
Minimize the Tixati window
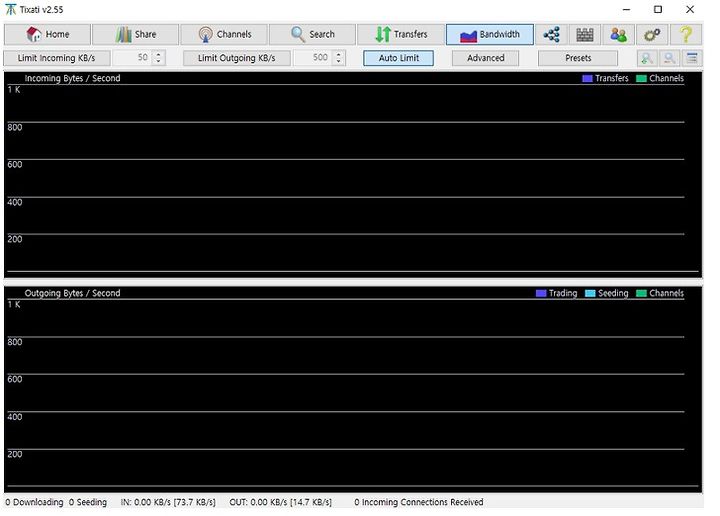[626, 9]
